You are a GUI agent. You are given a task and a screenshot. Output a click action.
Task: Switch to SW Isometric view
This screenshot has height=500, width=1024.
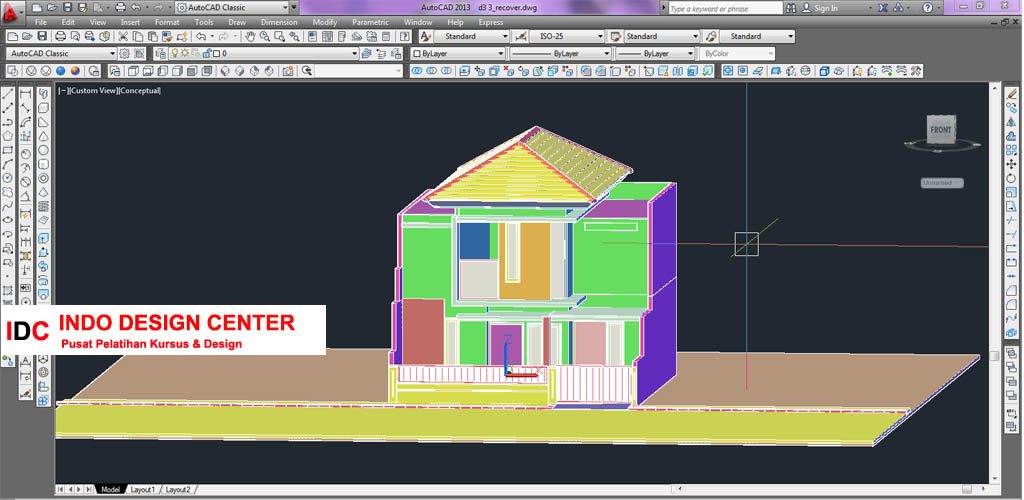(225, 70)
